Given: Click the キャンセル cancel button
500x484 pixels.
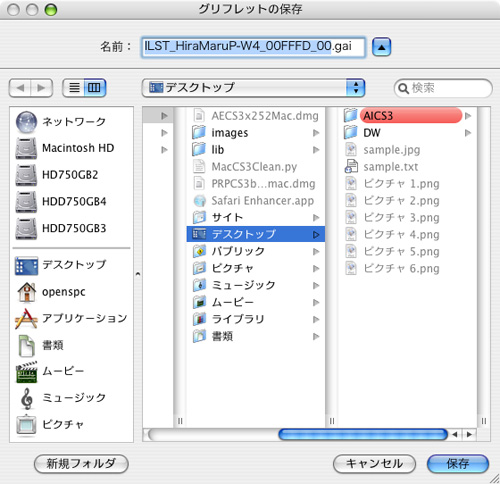Looking at the screenshot, I should [374, 463].
